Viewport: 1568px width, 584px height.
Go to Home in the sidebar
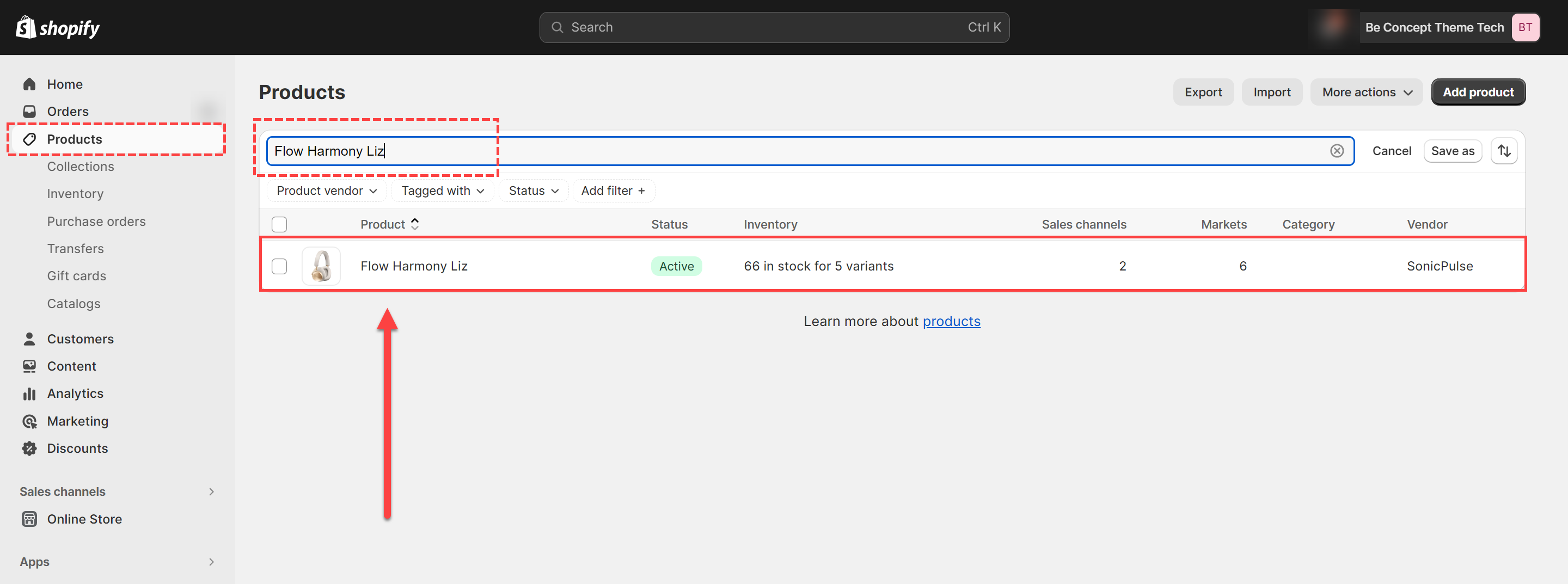tap(65, 84)
